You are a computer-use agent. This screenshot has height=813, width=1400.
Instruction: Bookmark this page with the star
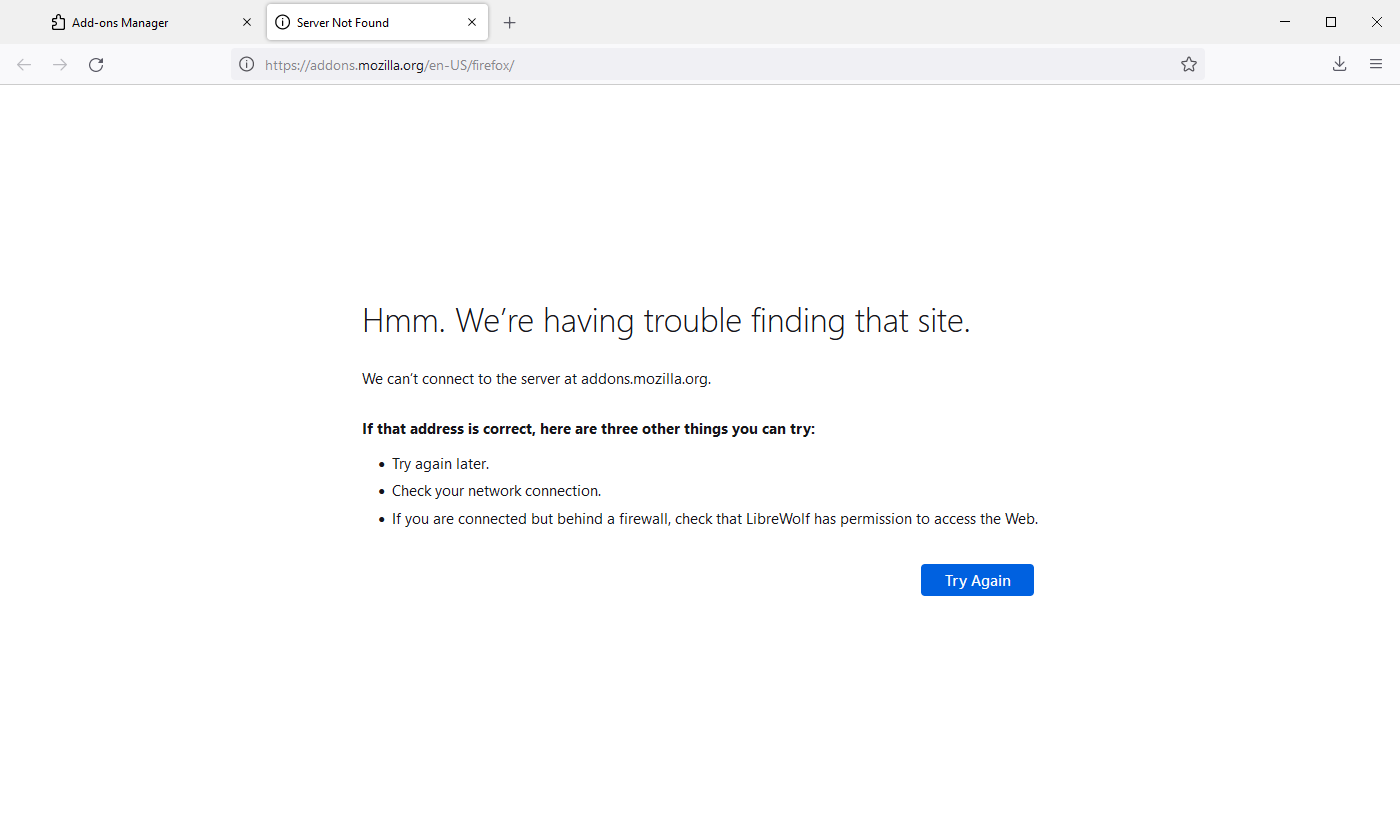point(1188,64)
